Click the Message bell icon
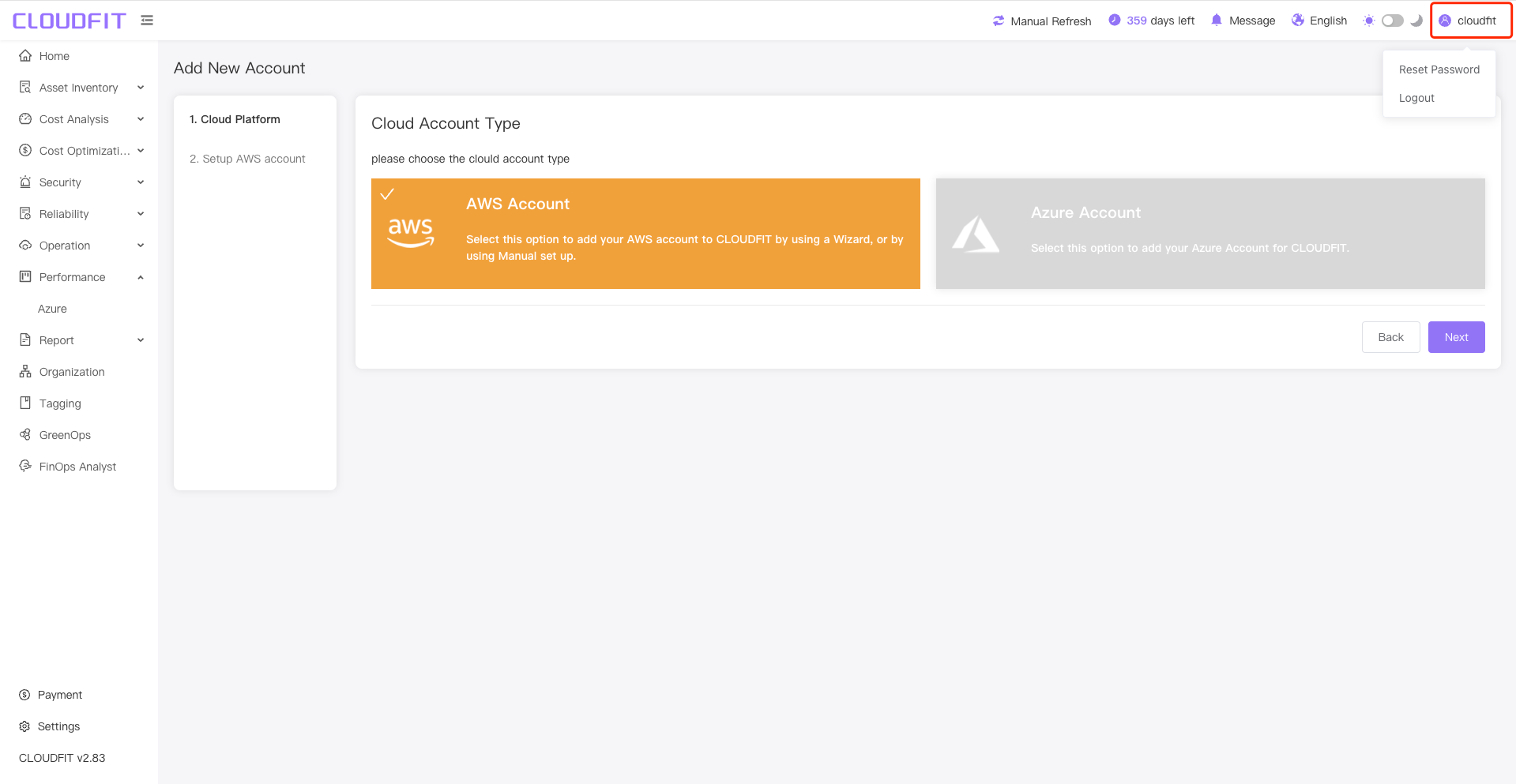The image size is (1516, 784). [1217, 21]
